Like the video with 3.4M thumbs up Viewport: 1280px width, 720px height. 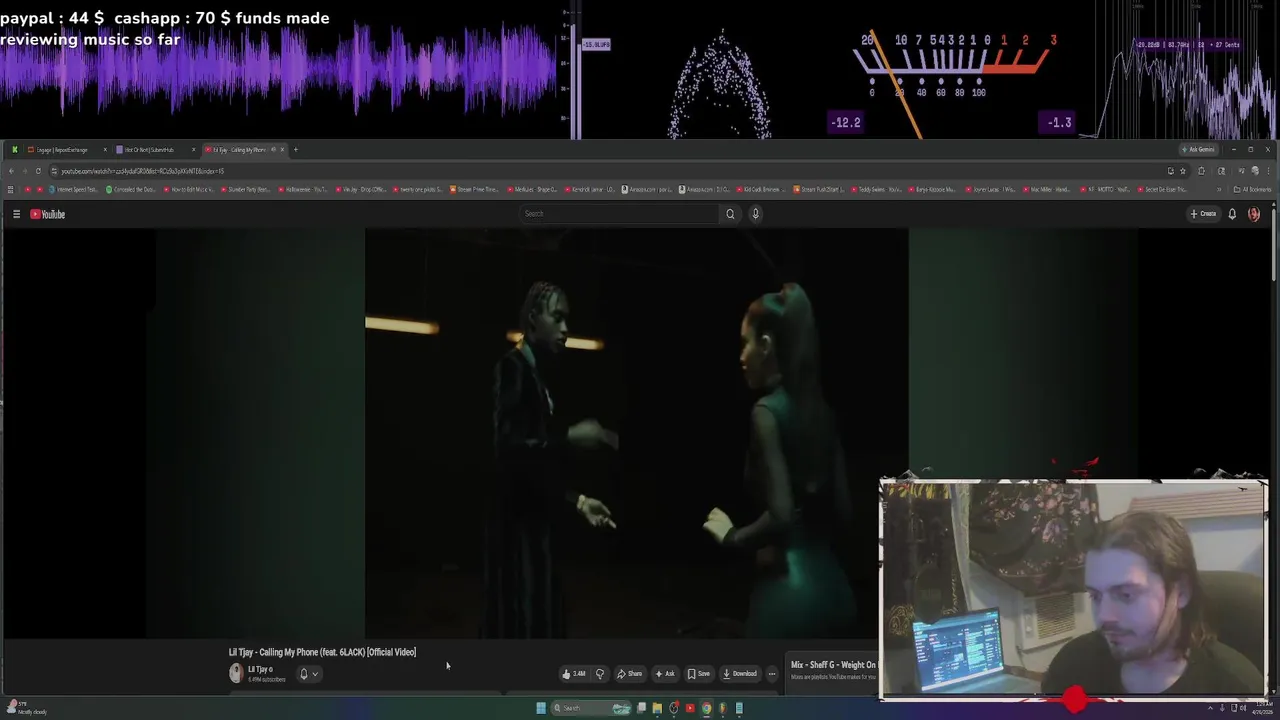[x=574, y=674]
